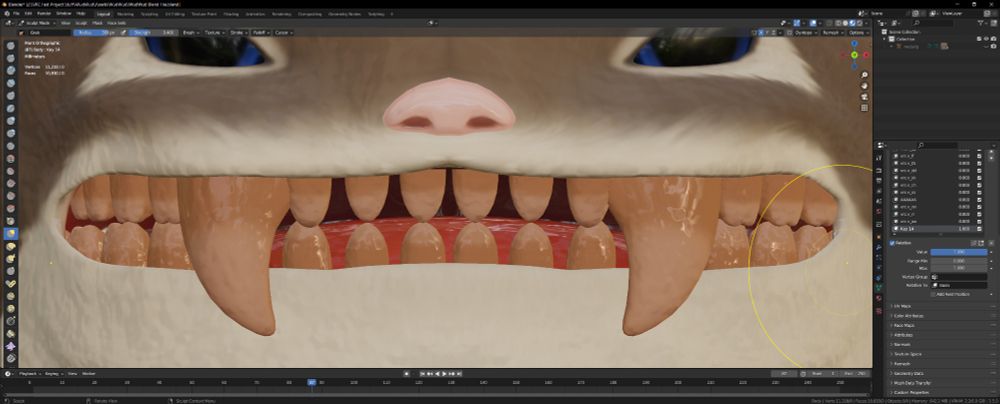The width and height of the screenshot is (1000, 404).
Task: Open the File menu
Action: pyautogui.click(x=15, y=13)
